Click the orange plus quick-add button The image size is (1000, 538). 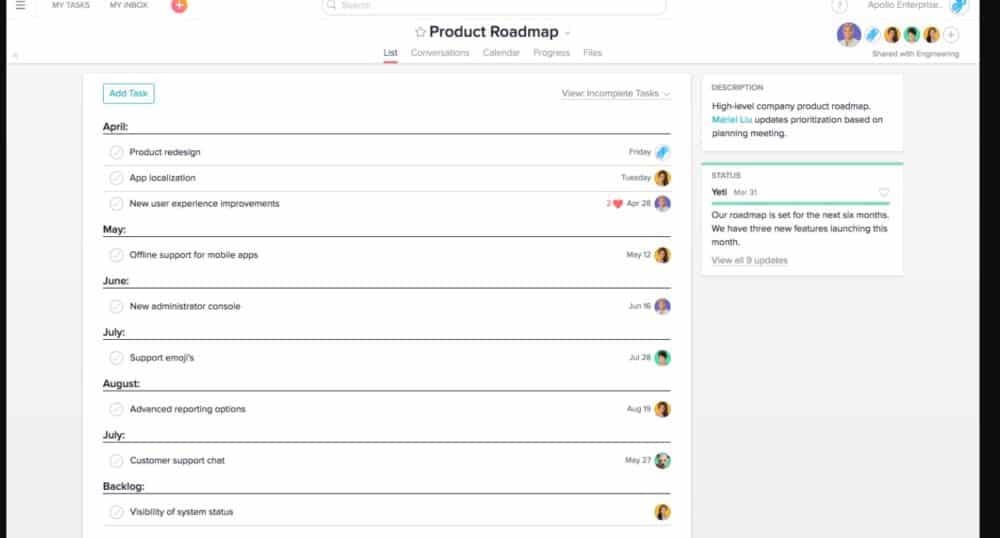click(x=179, y=5)
